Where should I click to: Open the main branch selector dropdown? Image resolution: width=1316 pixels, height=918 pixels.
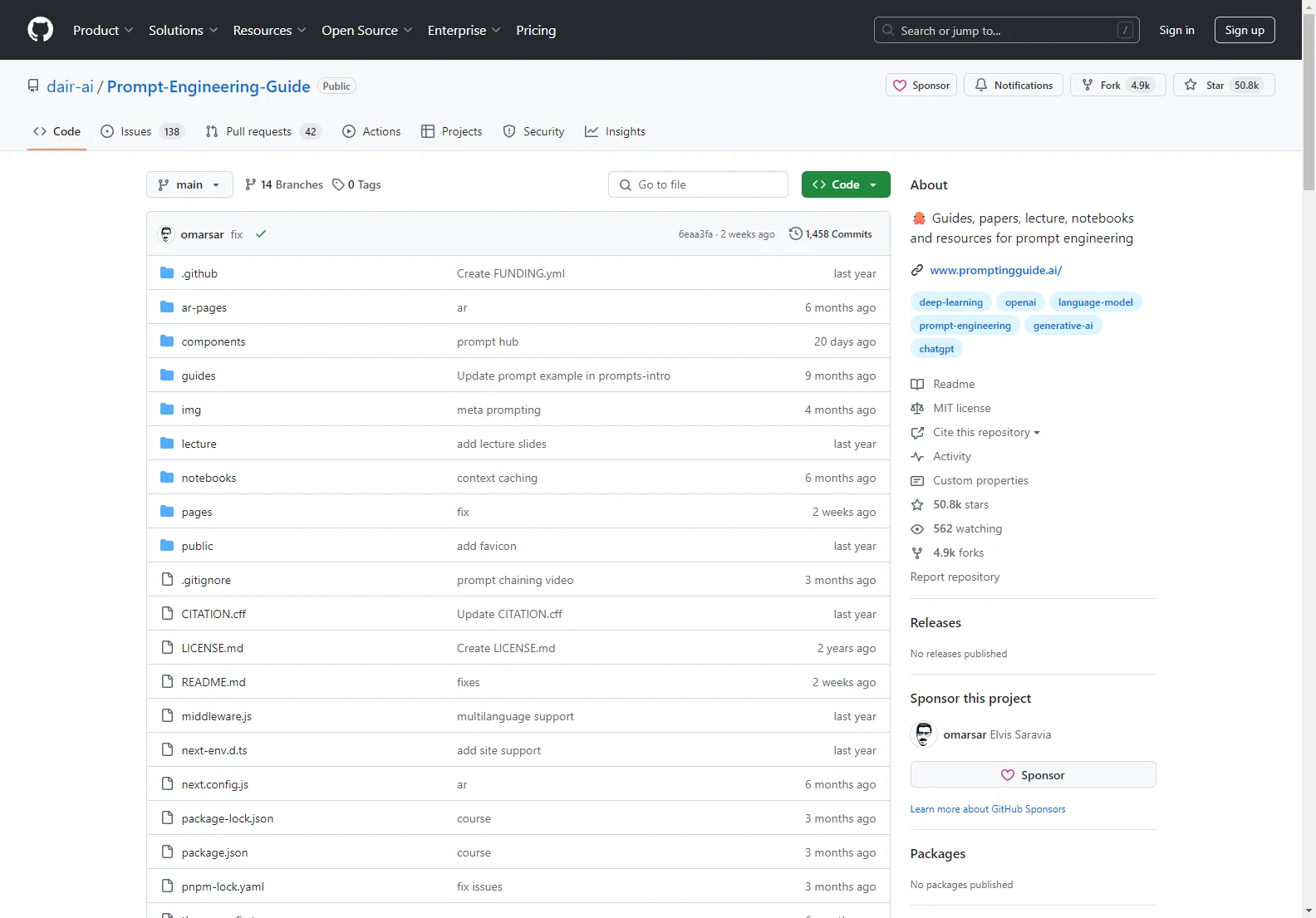click(x=189, y=184)
